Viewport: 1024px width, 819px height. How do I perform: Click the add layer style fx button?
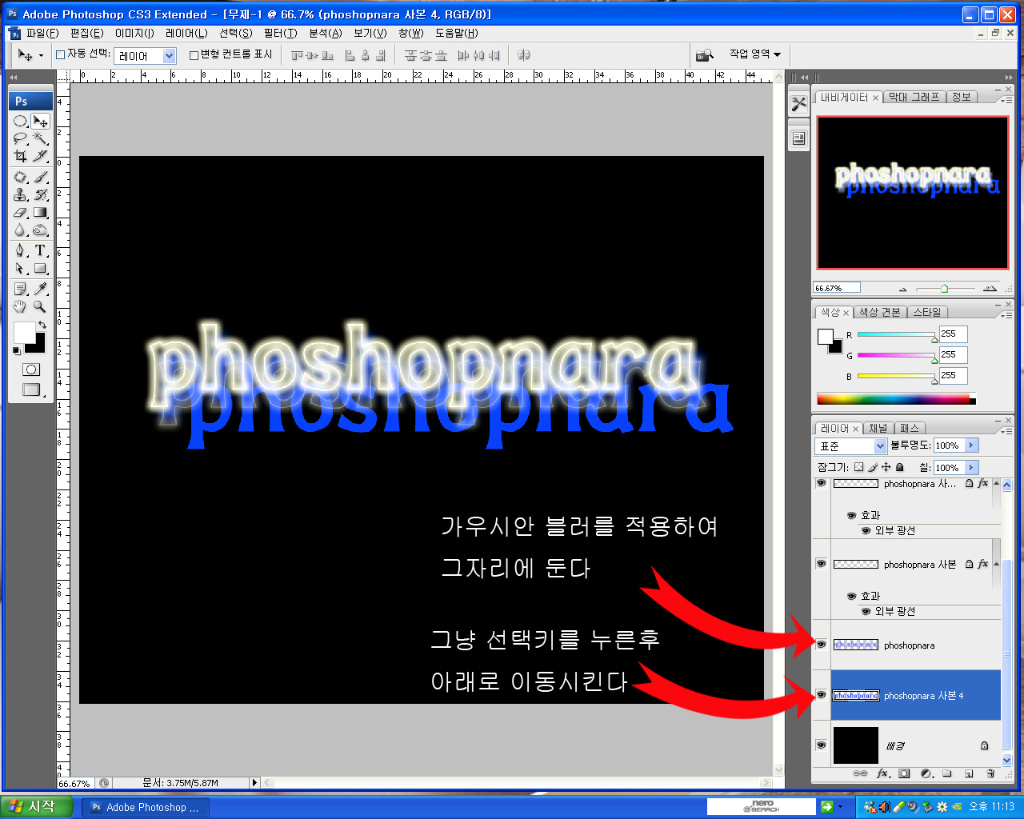[883, 773]
